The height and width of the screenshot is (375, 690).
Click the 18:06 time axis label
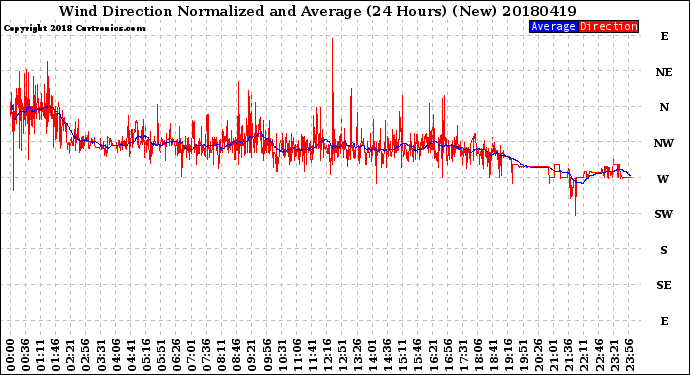point(478,355)
